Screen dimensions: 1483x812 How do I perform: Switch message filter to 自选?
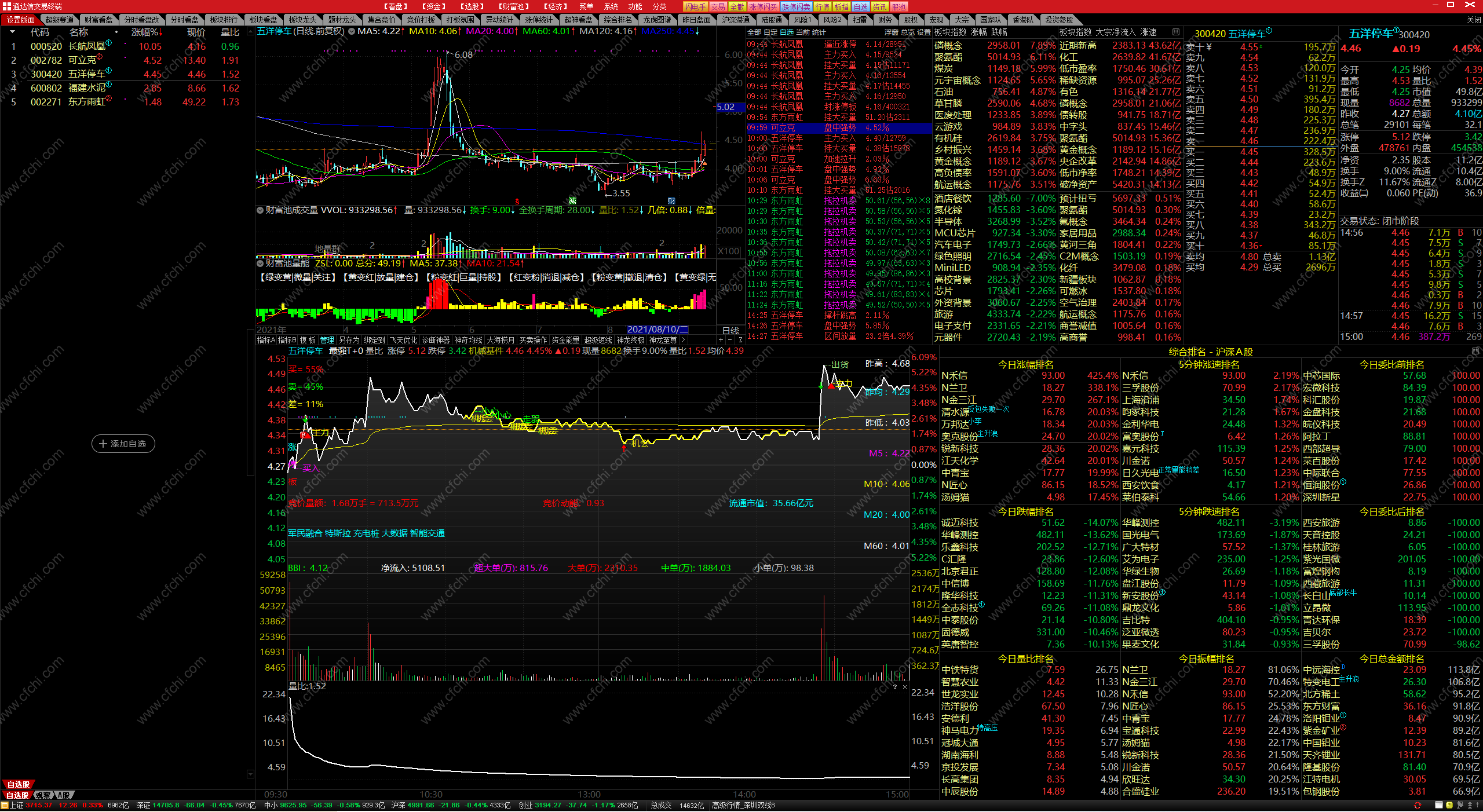(x=786, y=32)
